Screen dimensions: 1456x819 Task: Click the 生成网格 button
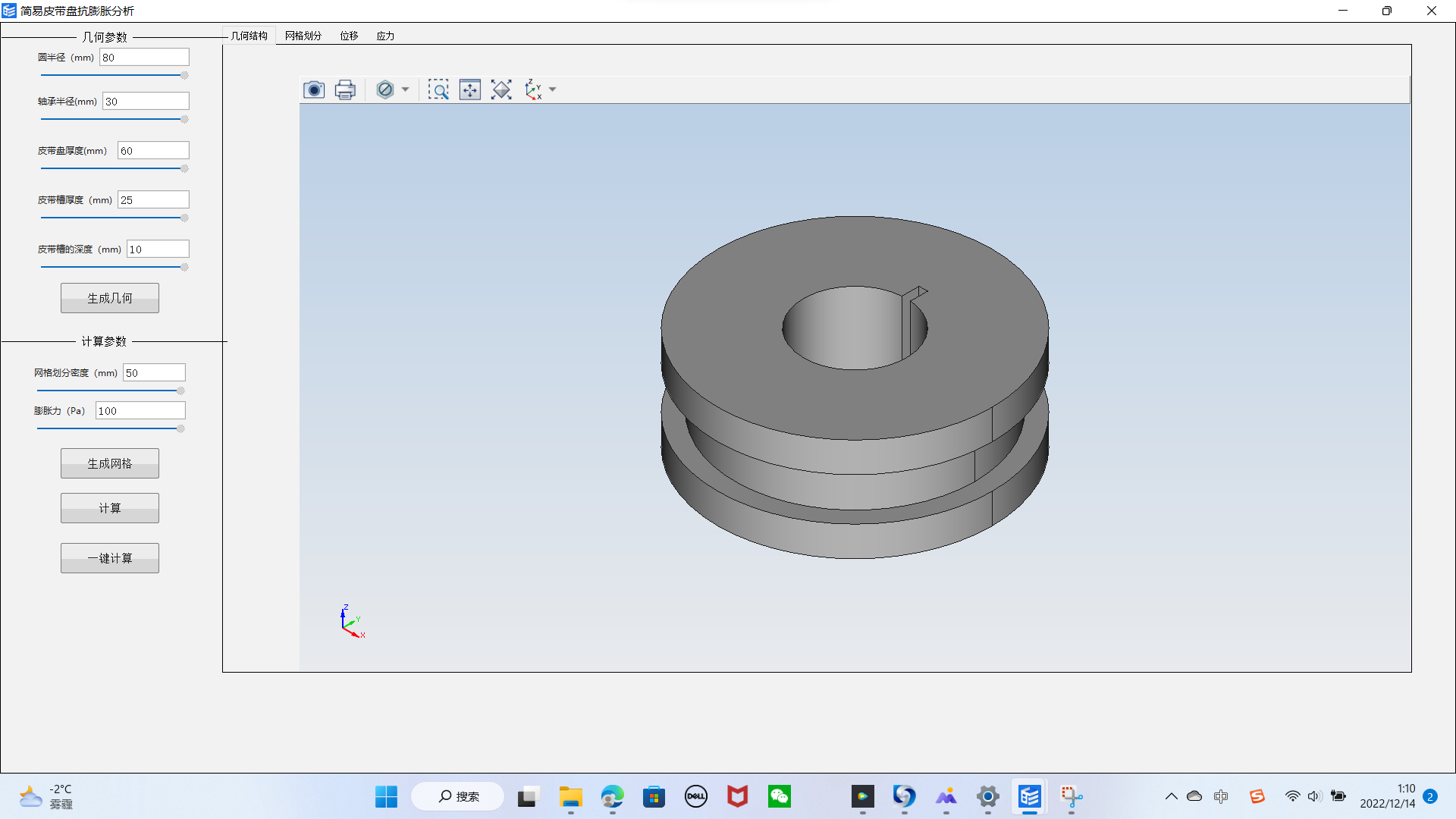[110, 463]
